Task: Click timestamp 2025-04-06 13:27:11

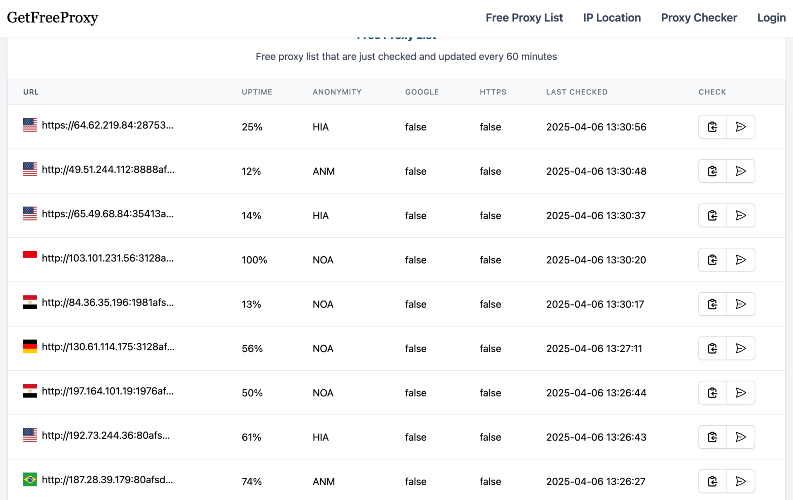Action: pos(594,348)
